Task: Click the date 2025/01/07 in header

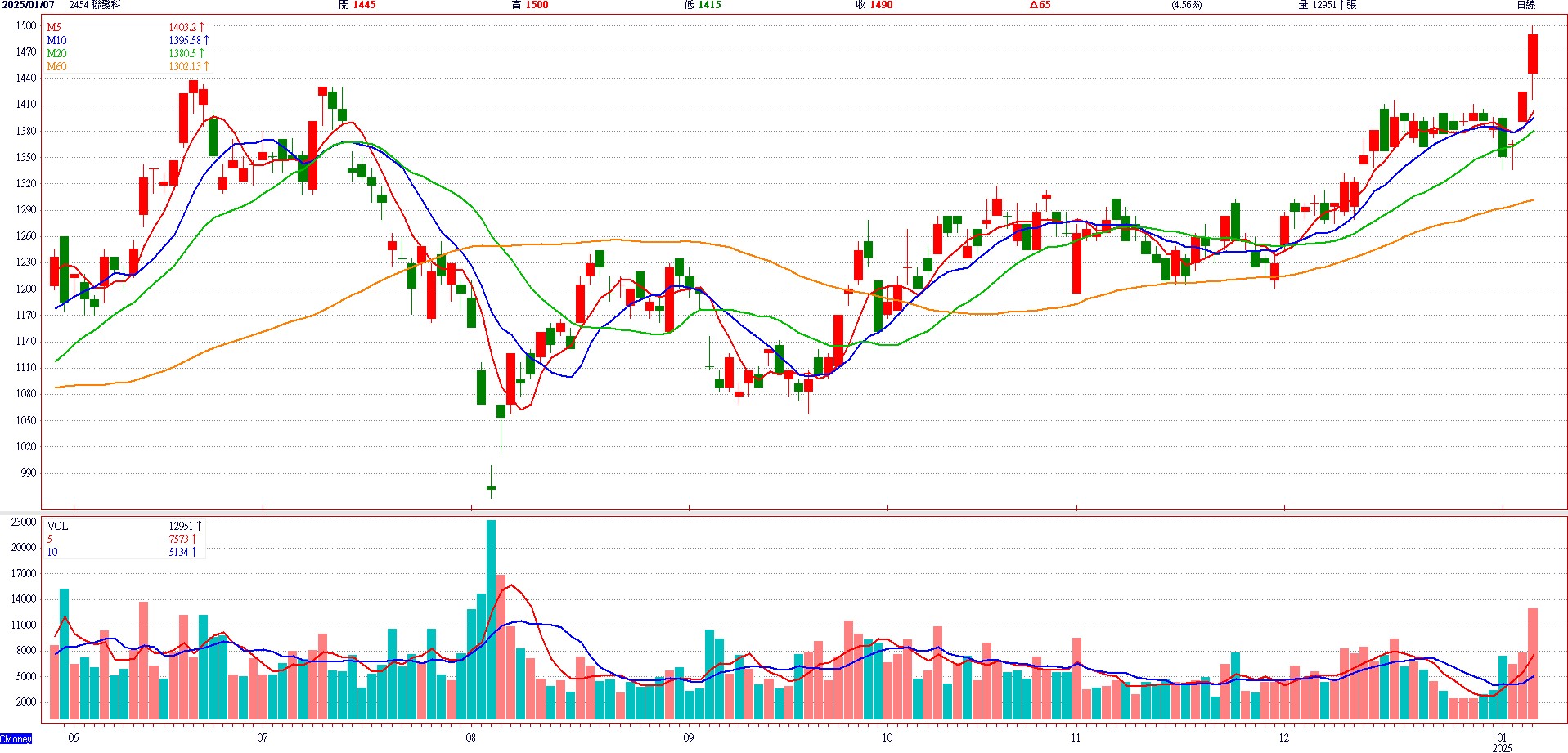Action: [x=27, y=5]
